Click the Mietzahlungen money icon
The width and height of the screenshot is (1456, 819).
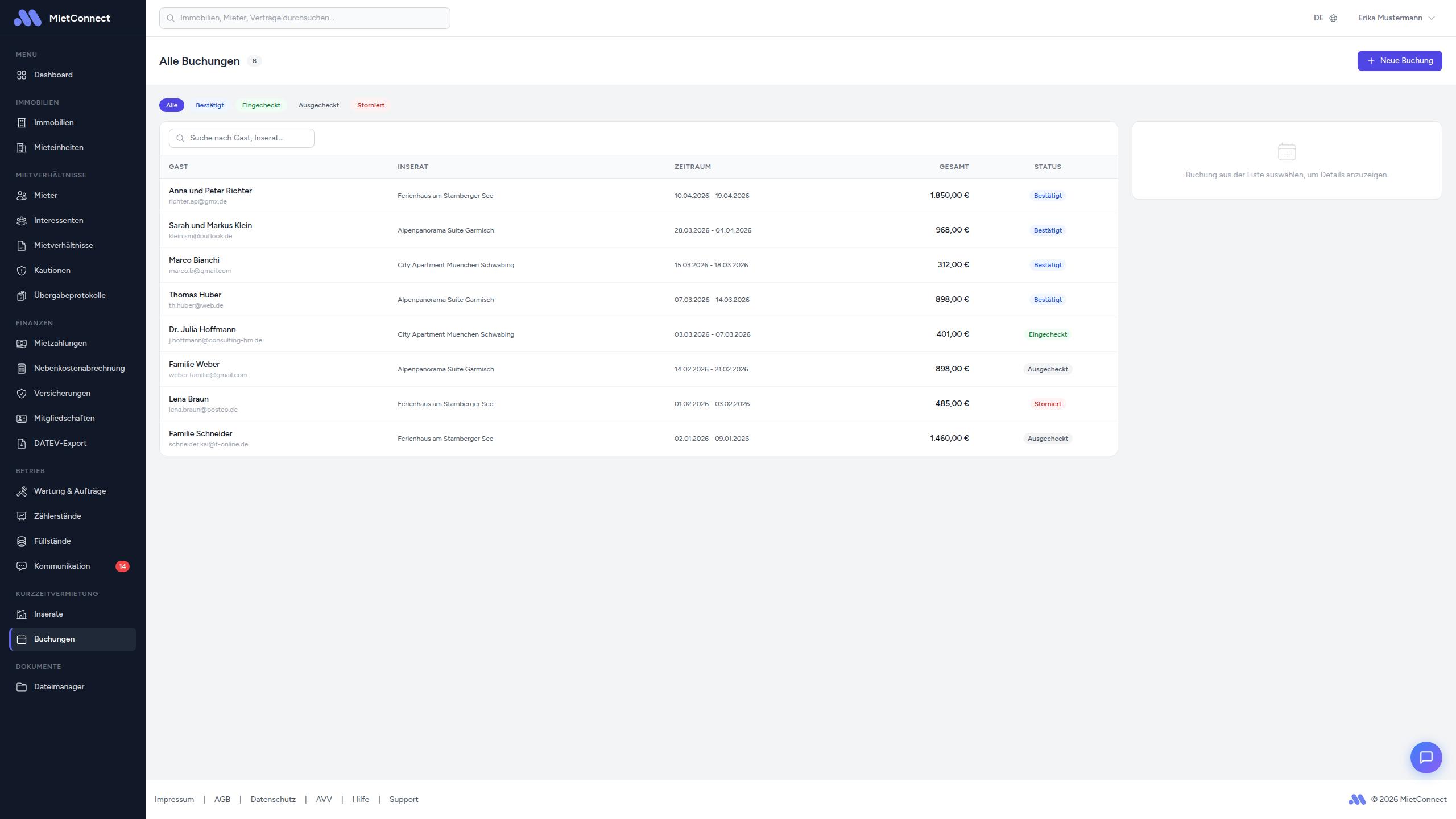coord(22,344)
